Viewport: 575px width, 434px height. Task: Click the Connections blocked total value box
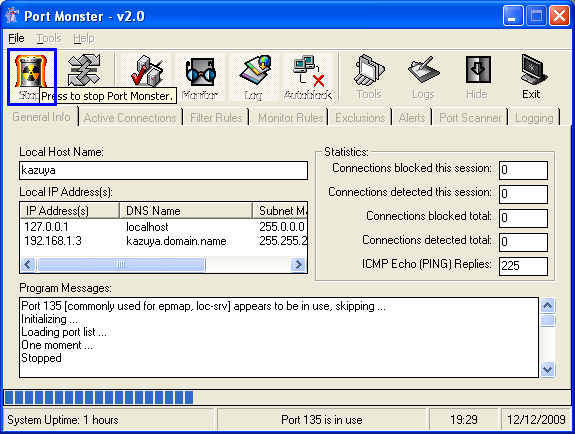pyautogui.click(x=523, y=218)
